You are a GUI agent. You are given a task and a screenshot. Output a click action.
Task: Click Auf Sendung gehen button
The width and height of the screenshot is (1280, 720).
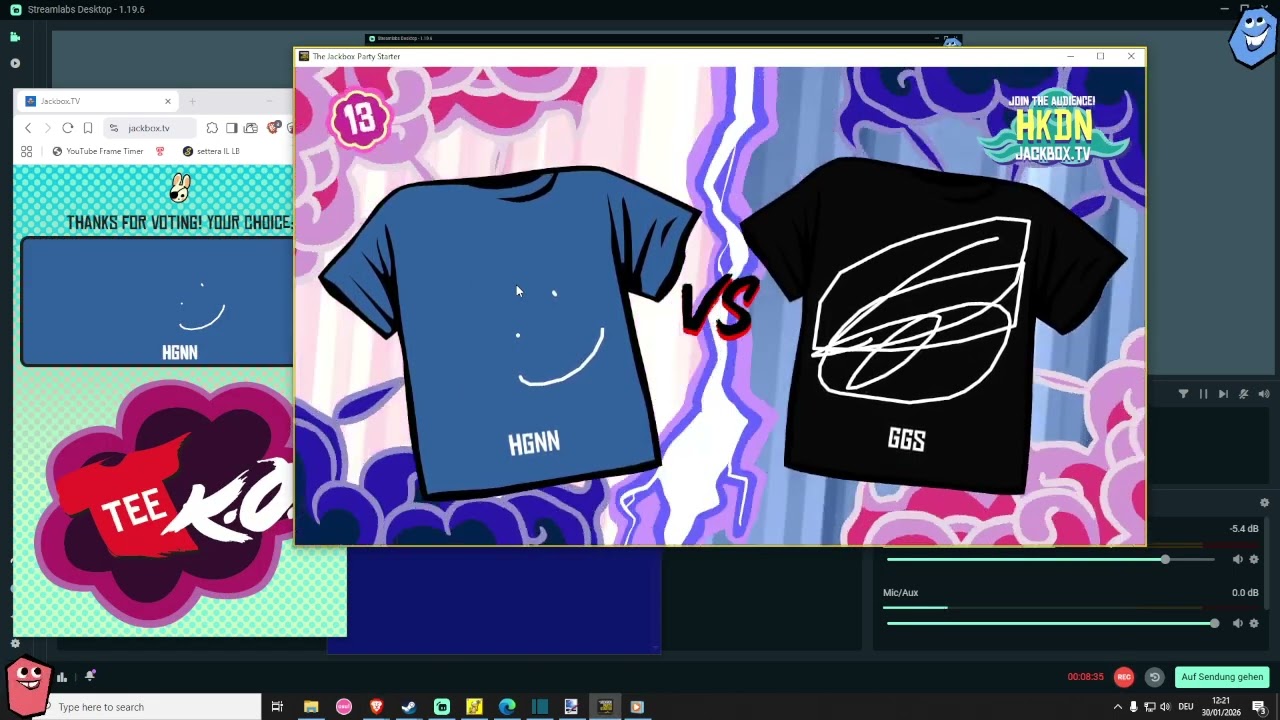(x=1222, y=677)
